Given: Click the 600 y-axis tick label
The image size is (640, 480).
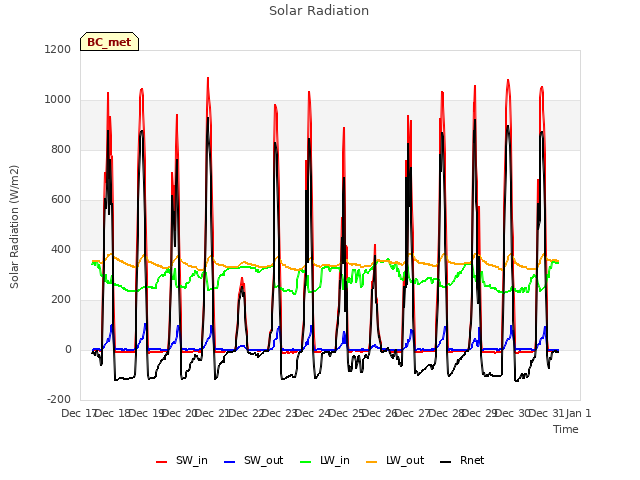Looking at the screenshot, I should point(61,200).
